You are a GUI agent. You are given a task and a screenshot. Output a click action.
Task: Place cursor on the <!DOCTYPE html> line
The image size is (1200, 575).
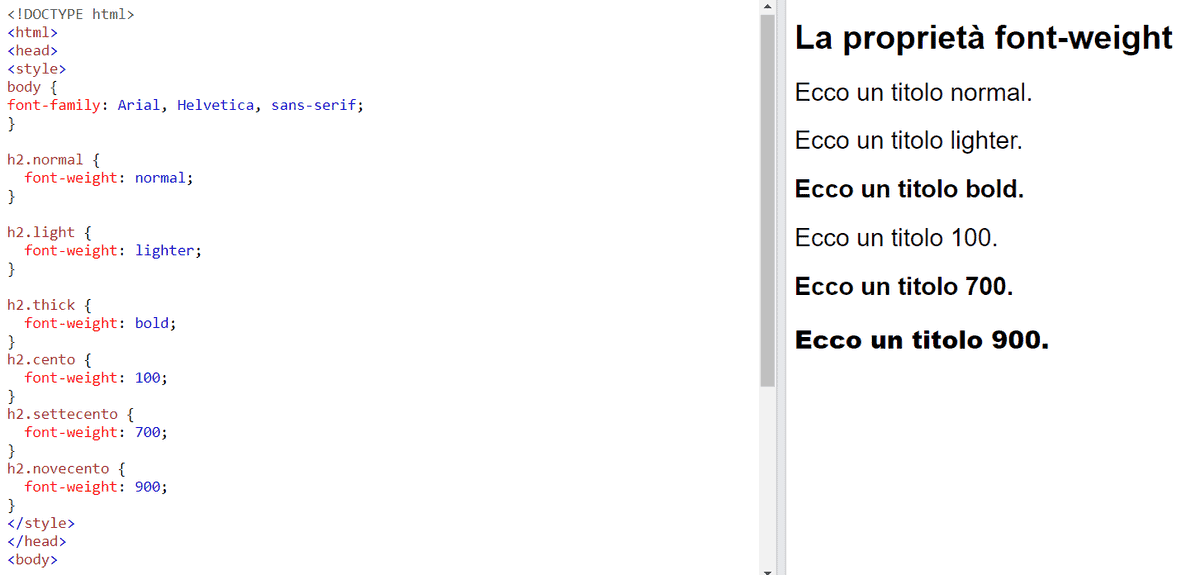click(71, 14)
